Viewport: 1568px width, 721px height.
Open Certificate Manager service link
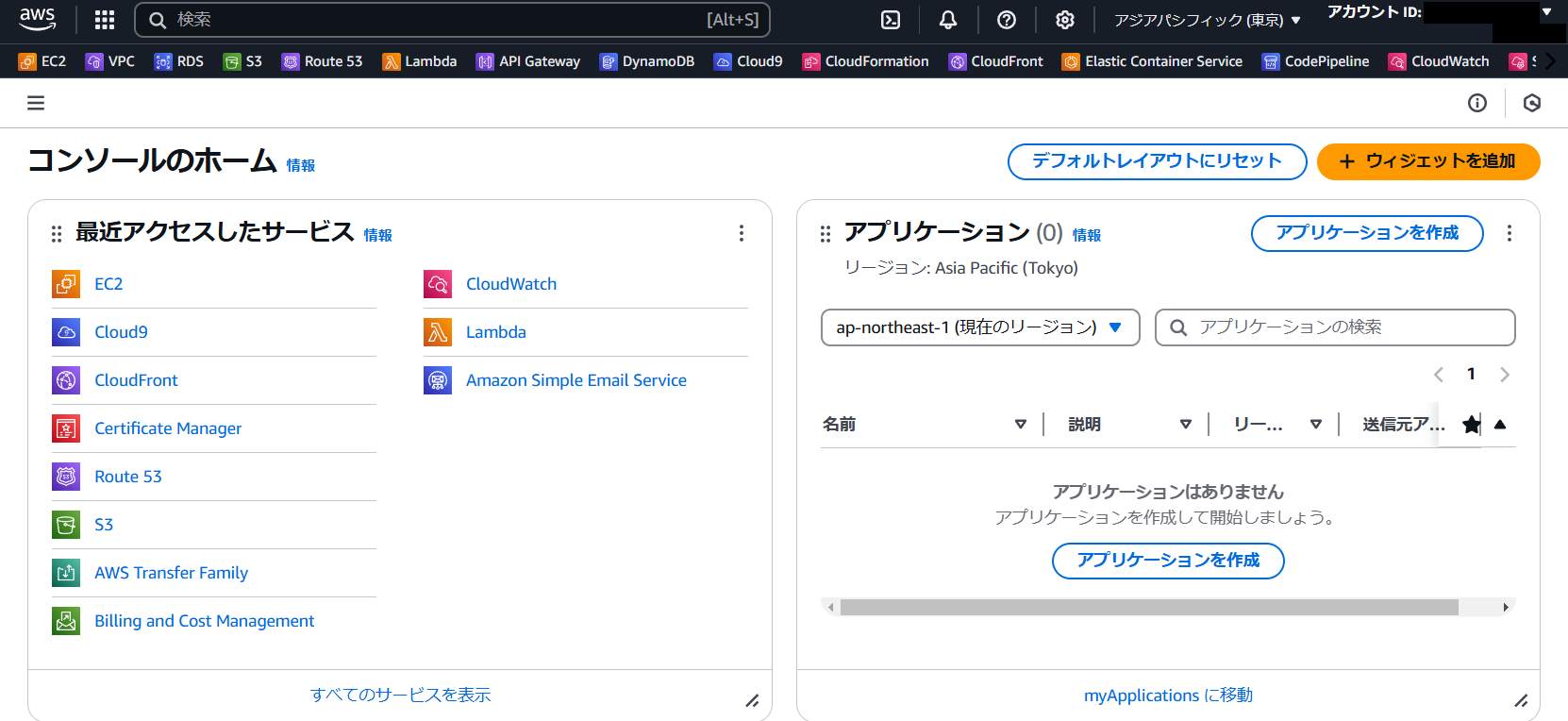[168, 428]
